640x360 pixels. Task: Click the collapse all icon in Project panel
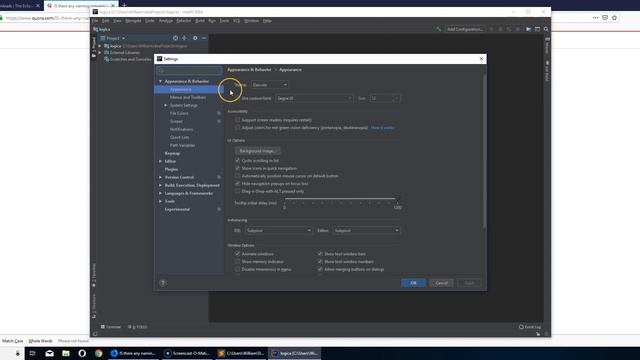[x=184, y=38]
